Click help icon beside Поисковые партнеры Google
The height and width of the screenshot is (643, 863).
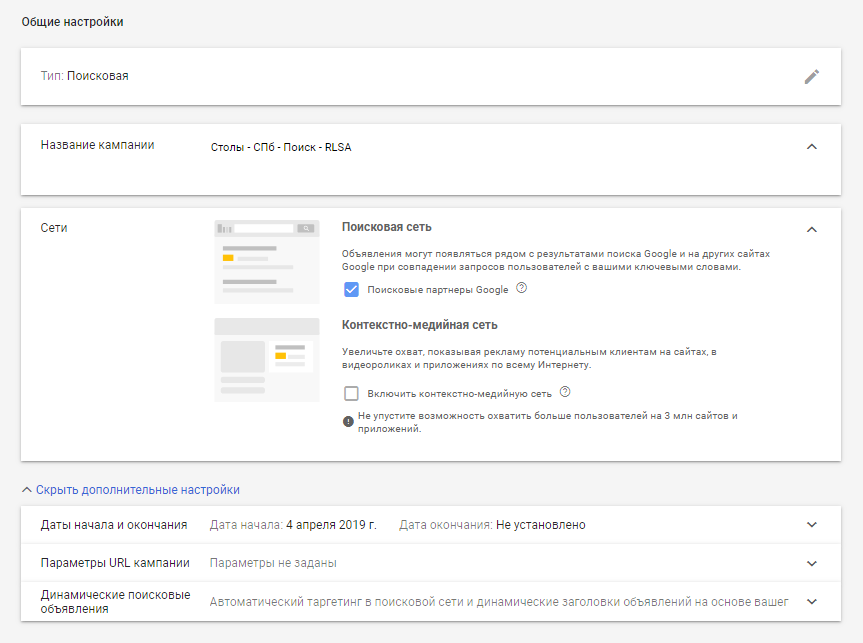click(x=521, y=289)
